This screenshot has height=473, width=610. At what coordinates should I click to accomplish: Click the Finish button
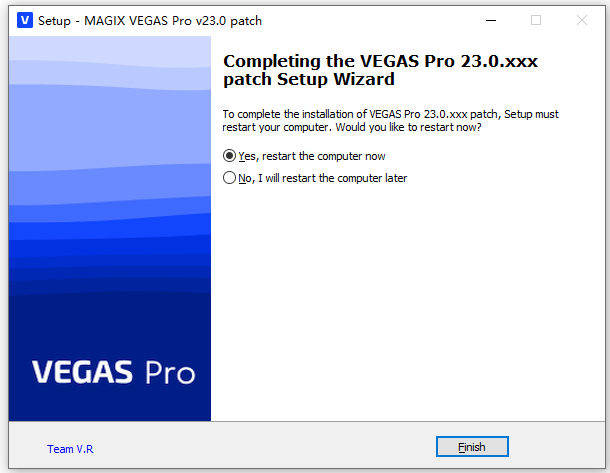(472, 447)
